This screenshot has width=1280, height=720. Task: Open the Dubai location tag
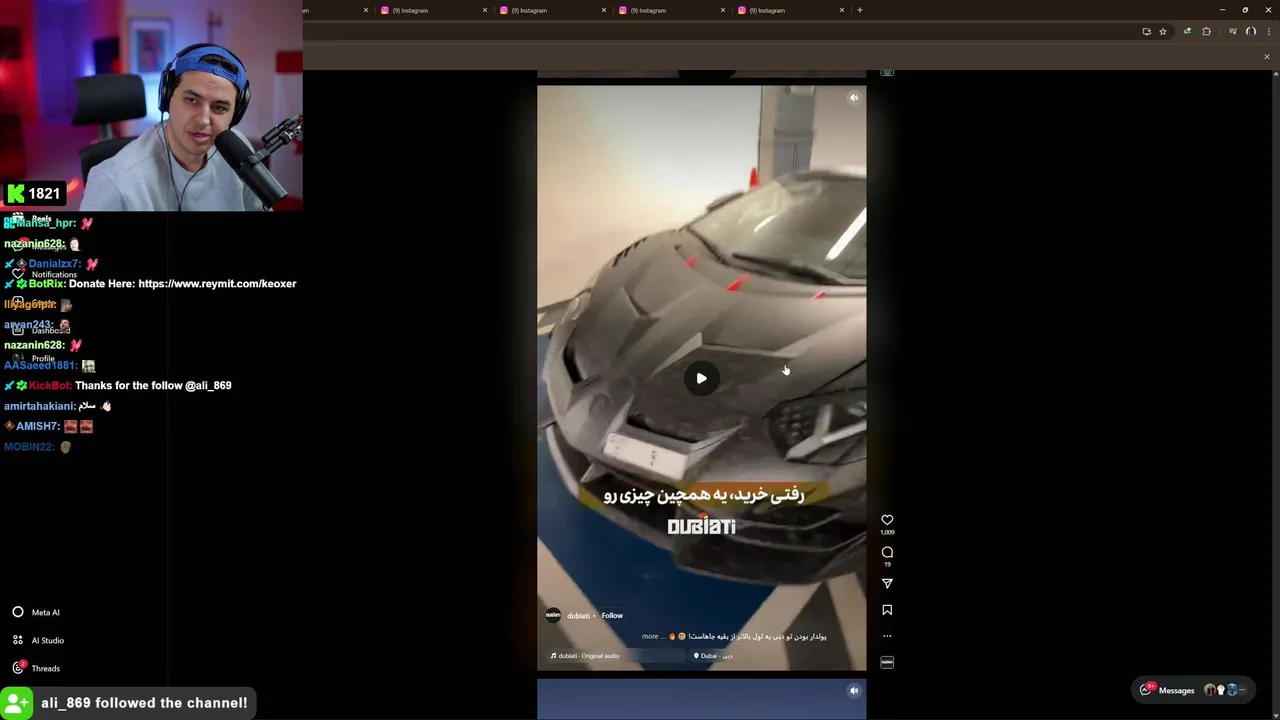click(x=714, y=656)
